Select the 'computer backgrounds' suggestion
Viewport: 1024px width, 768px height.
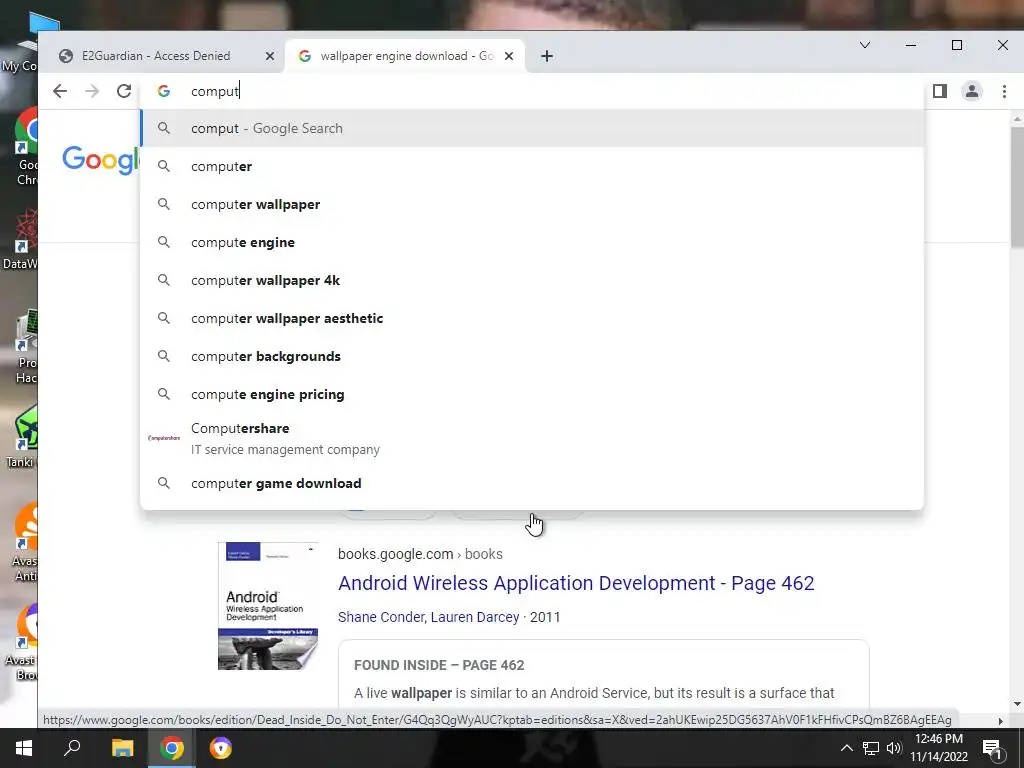tap(532, 357)
